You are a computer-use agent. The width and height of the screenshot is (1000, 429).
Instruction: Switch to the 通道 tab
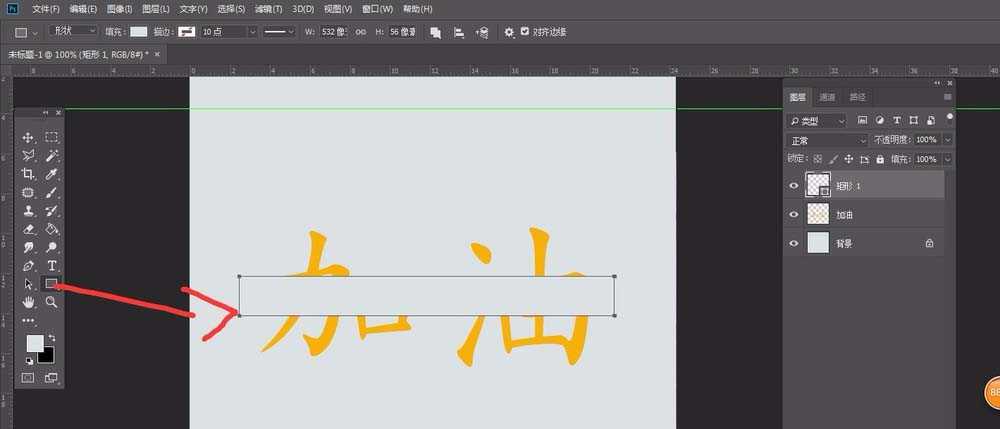827,97
